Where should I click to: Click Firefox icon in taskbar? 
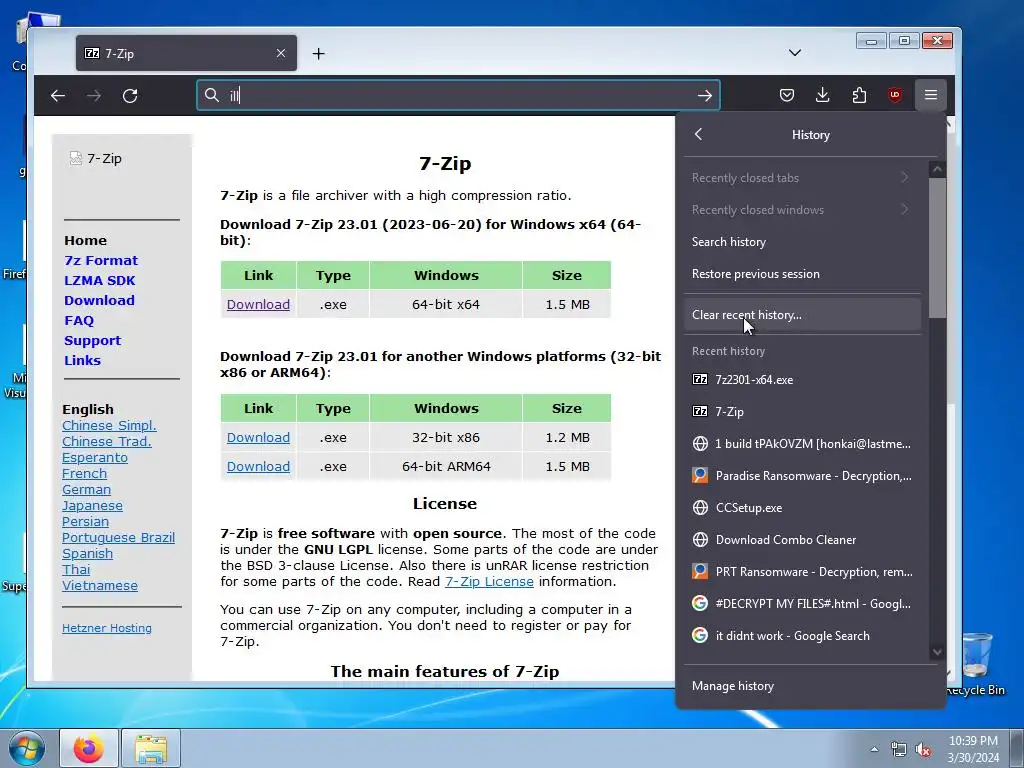point(89,748)
